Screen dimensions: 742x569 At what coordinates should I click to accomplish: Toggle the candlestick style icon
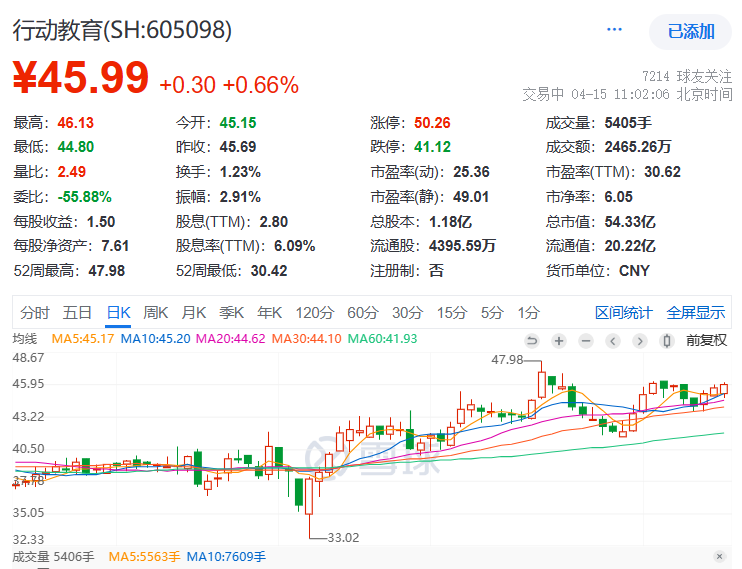coord(667,341)
